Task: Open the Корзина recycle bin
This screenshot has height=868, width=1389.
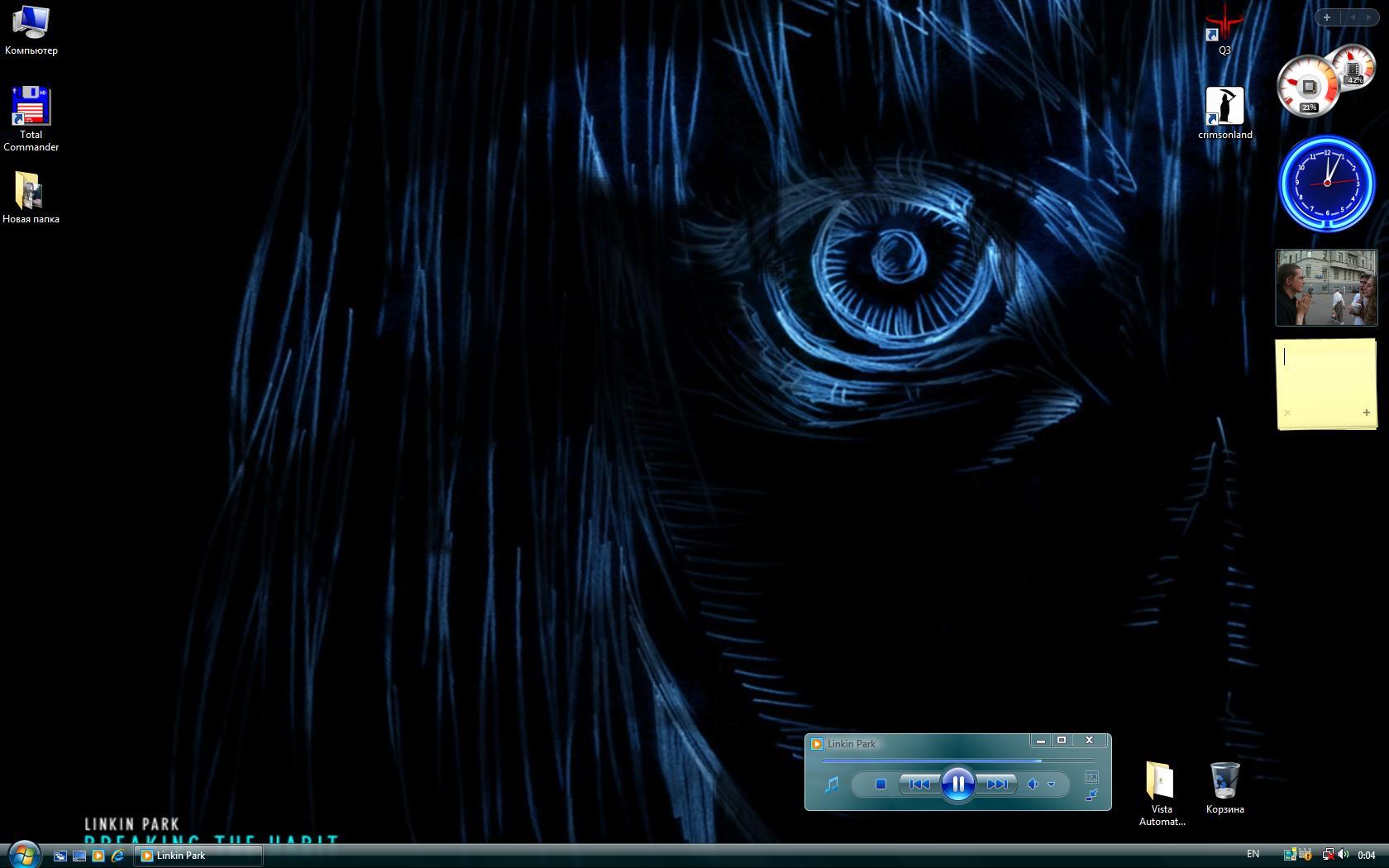Action: tap(1224, 788)
